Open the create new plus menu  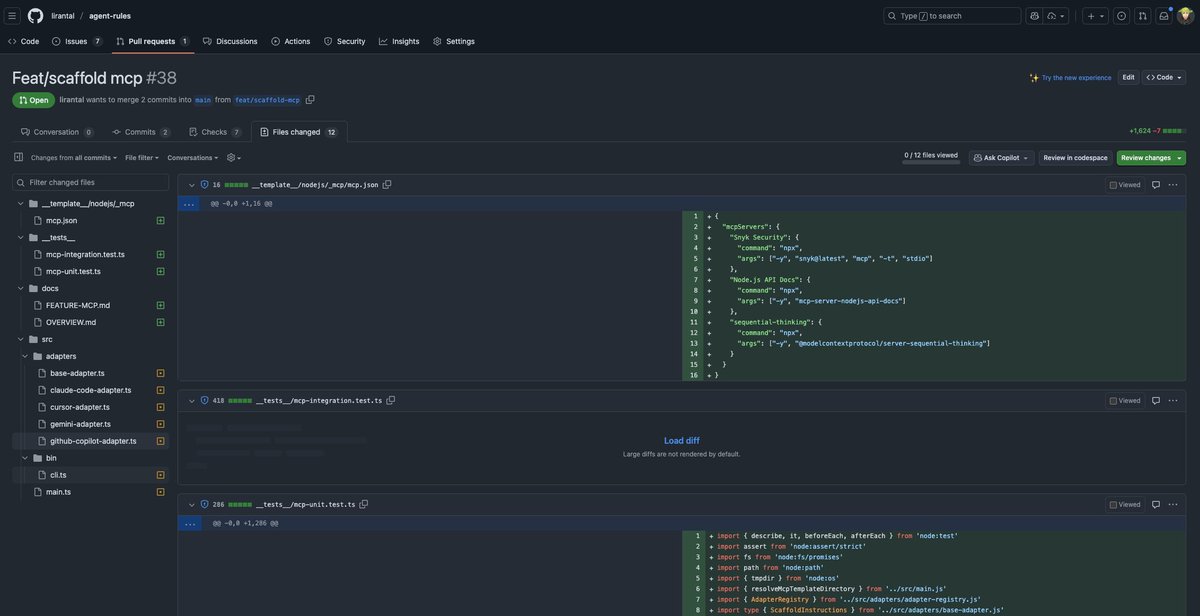click(x=1095, y=16)
